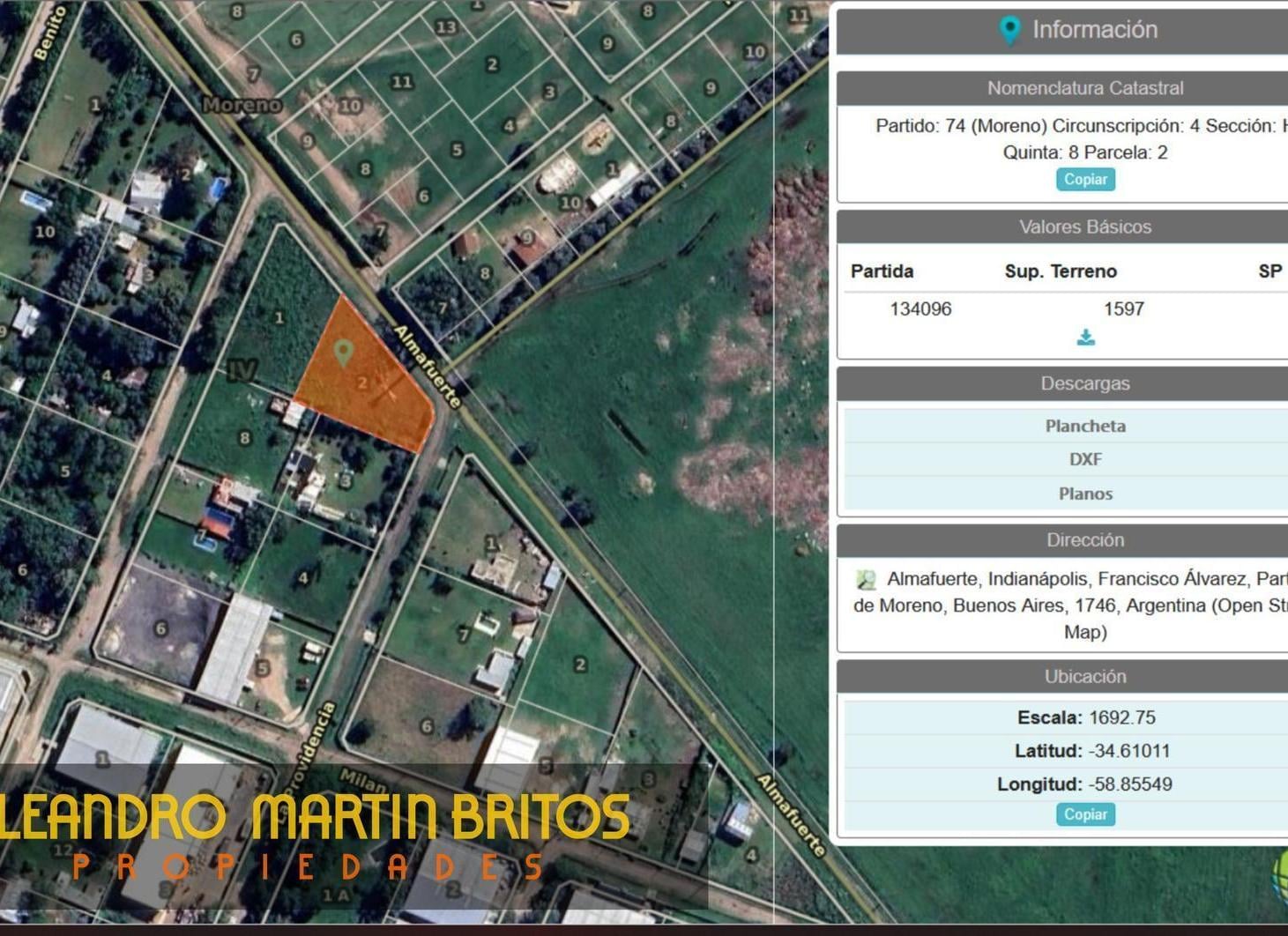
Task: Click the green location pin on parcel
Action: [344, 353]
